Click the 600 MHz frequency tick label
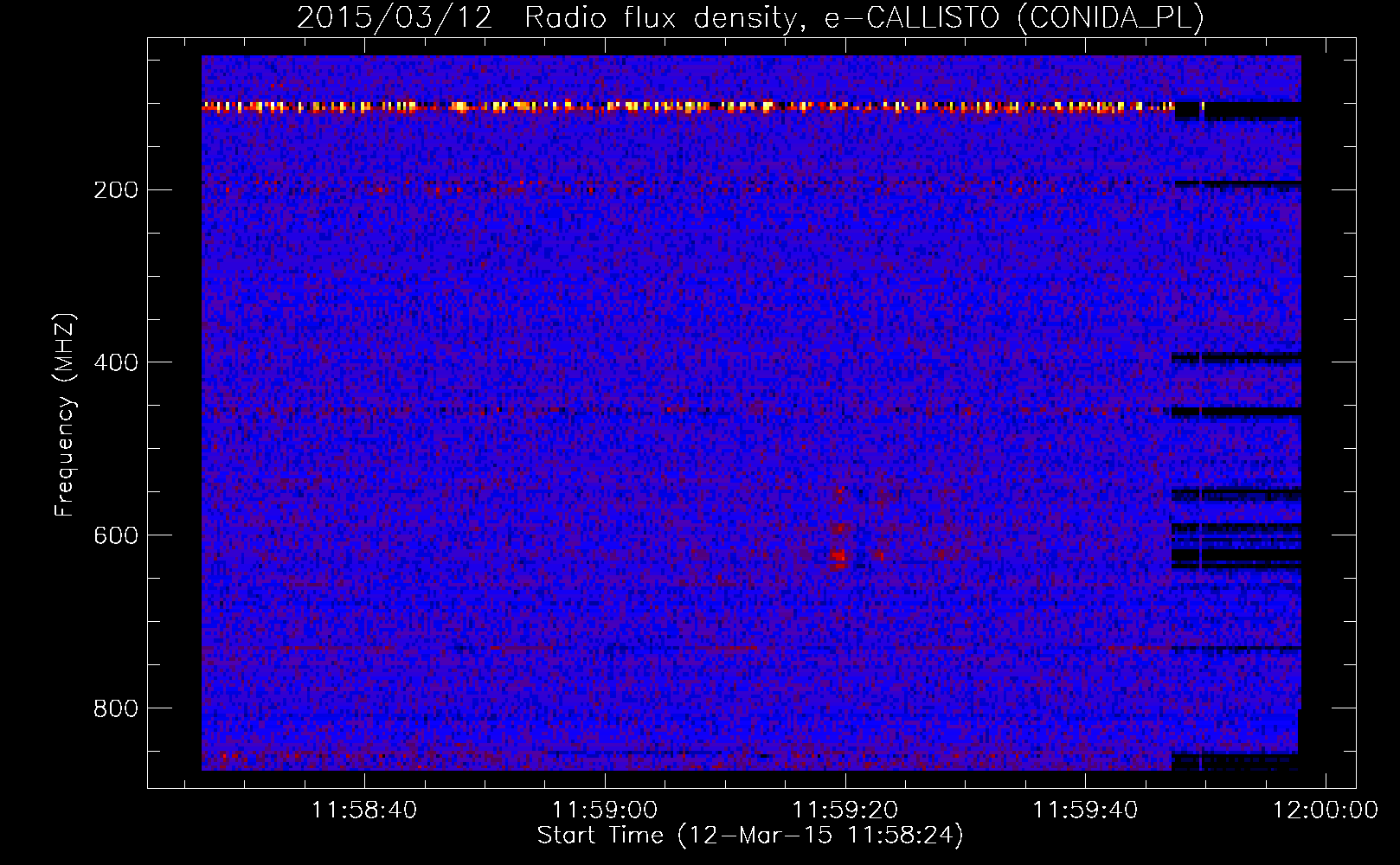The image size is (1400, 865). click(x=116, y=535)
